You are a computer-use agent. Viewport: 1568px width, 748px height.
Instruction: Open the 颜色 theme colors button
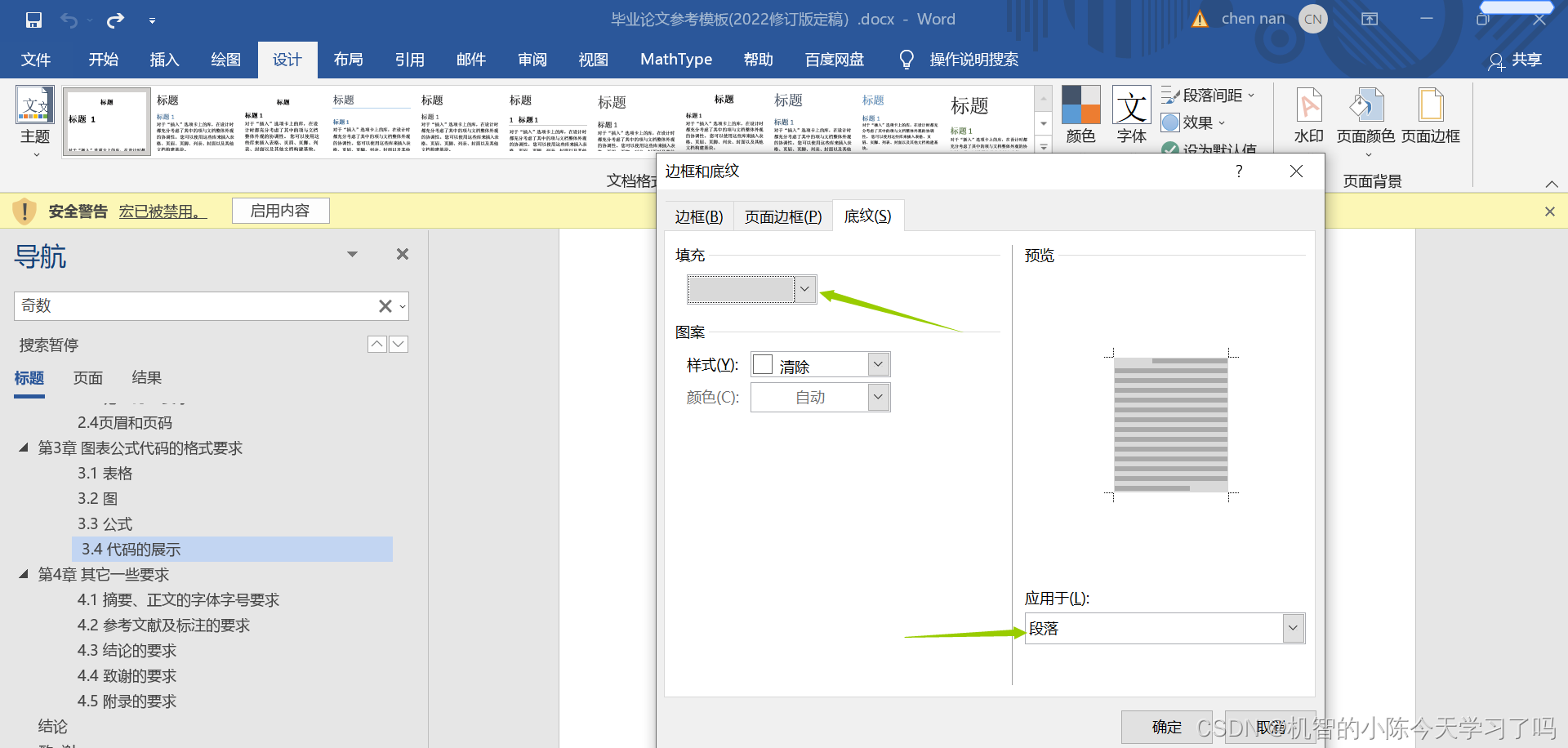(x=1080, y=116)
